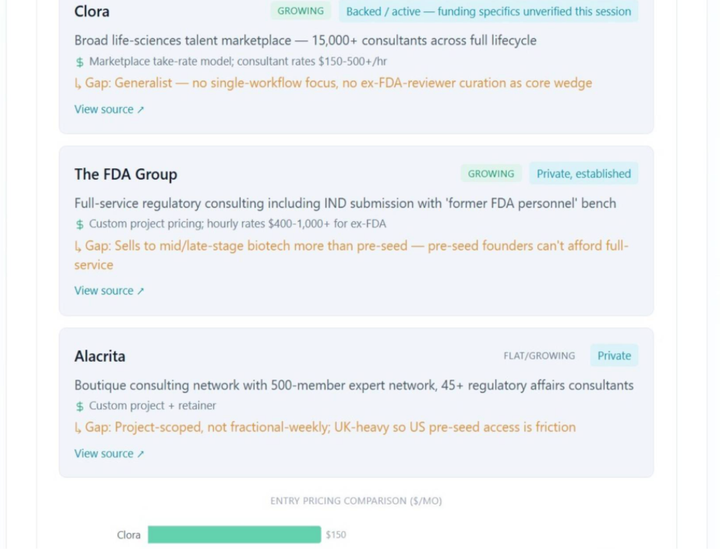Click external-link arrow on Alacrita's View source
Image resolution: width=720 pixels, height=558 pixels.
point(141,454)
